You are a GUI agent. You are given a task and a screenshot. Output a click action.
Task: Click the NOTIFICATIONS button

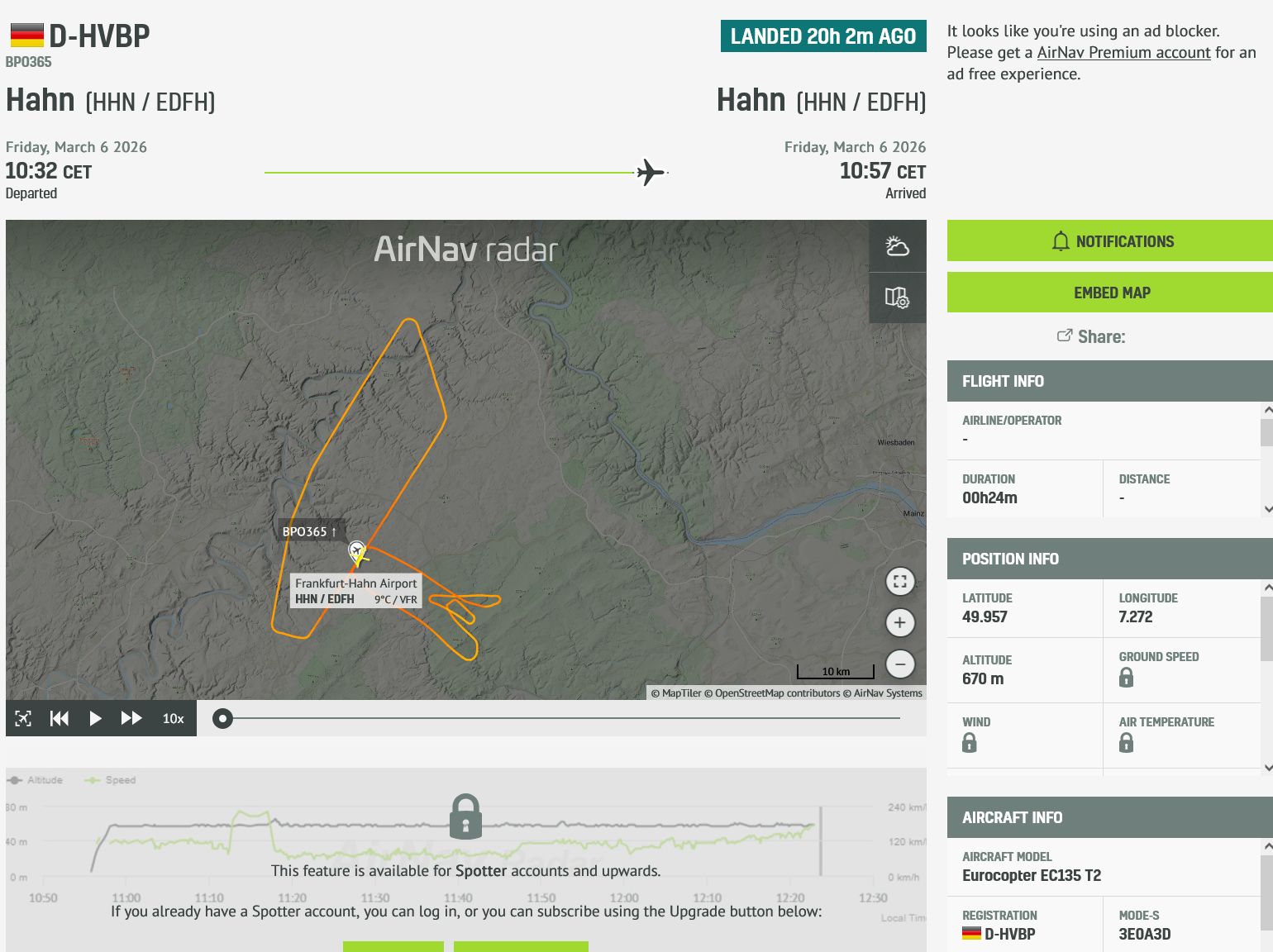tap(1110, 241)
